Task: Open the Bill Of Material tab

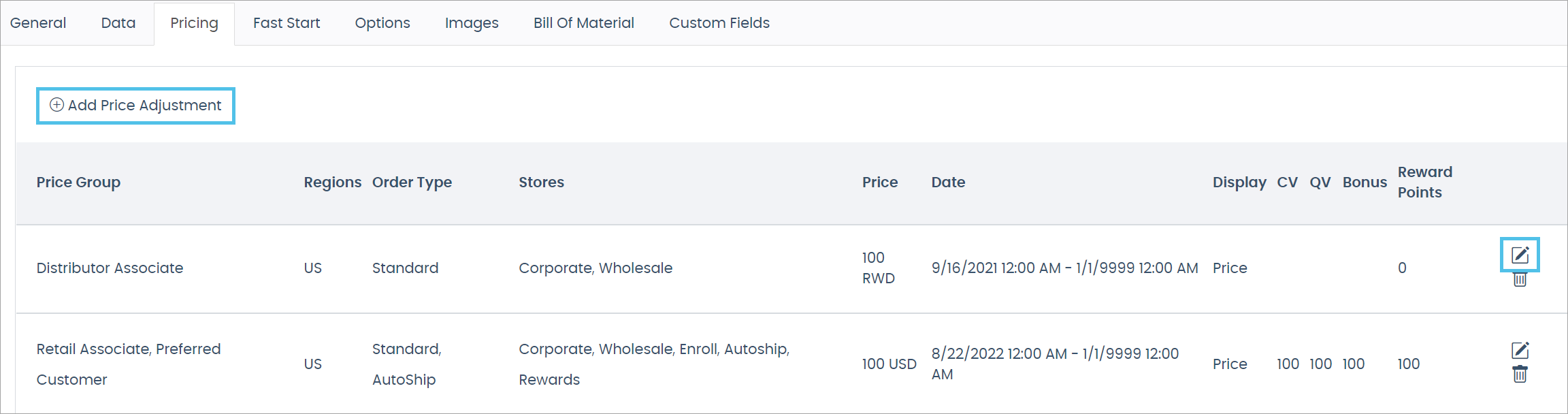Action: [x=583, y=23]
